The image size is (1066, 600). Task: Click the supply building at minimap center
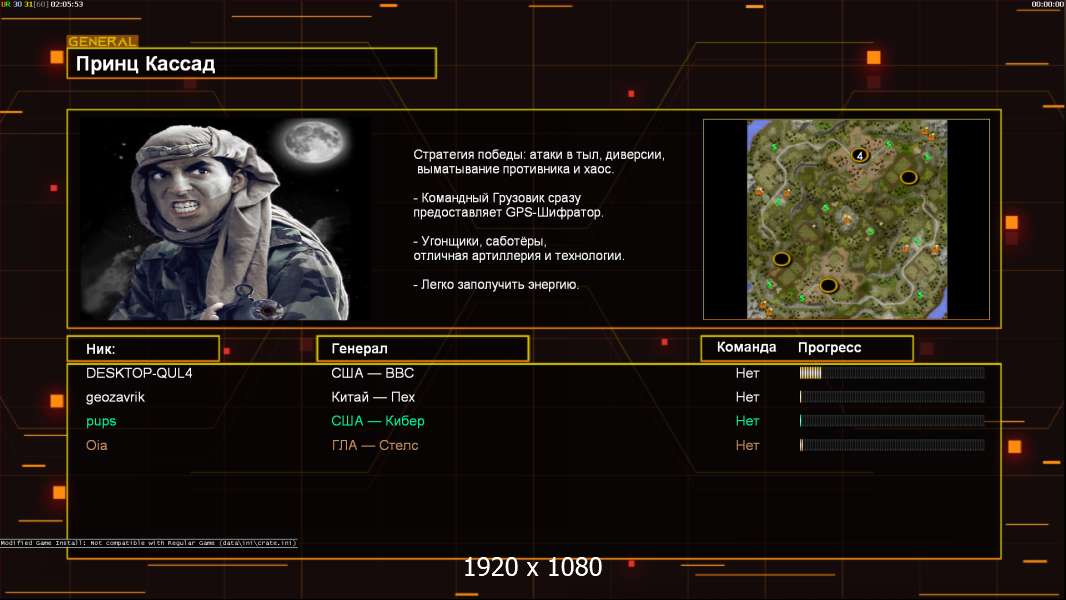[846, 217]
